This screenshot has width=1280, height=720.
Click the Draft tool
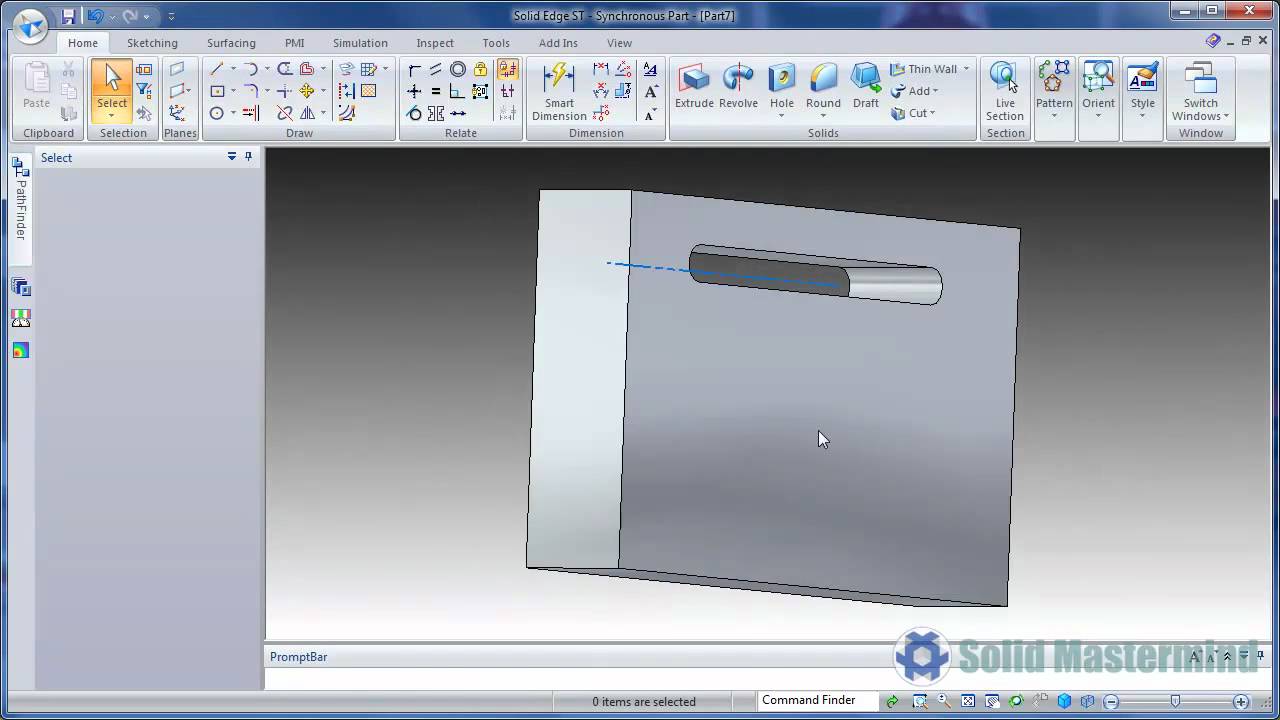[x=866, y=87]
